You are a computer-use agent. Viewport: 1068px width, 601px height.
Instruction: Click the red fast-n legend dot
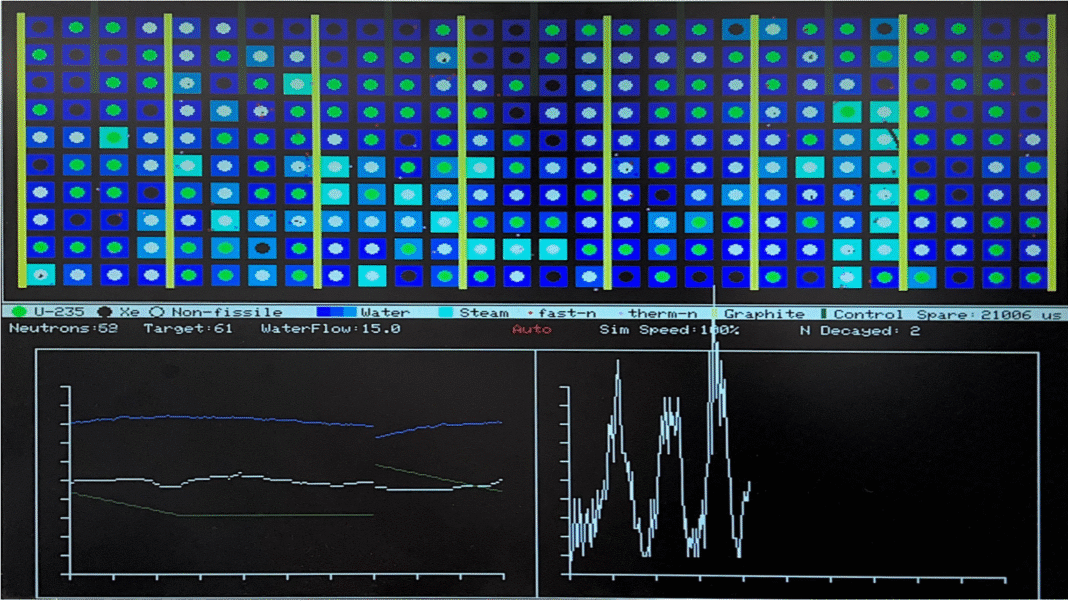pos(531,313)
